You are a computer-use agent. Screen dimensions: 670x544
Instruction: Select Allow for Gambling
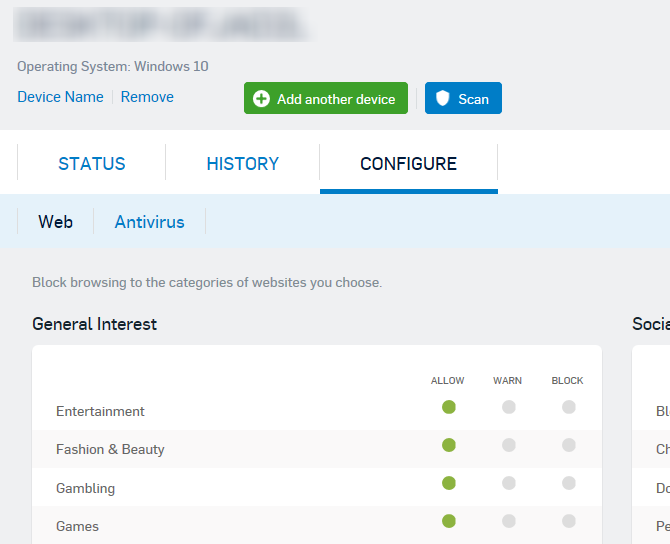click(449, 483)
